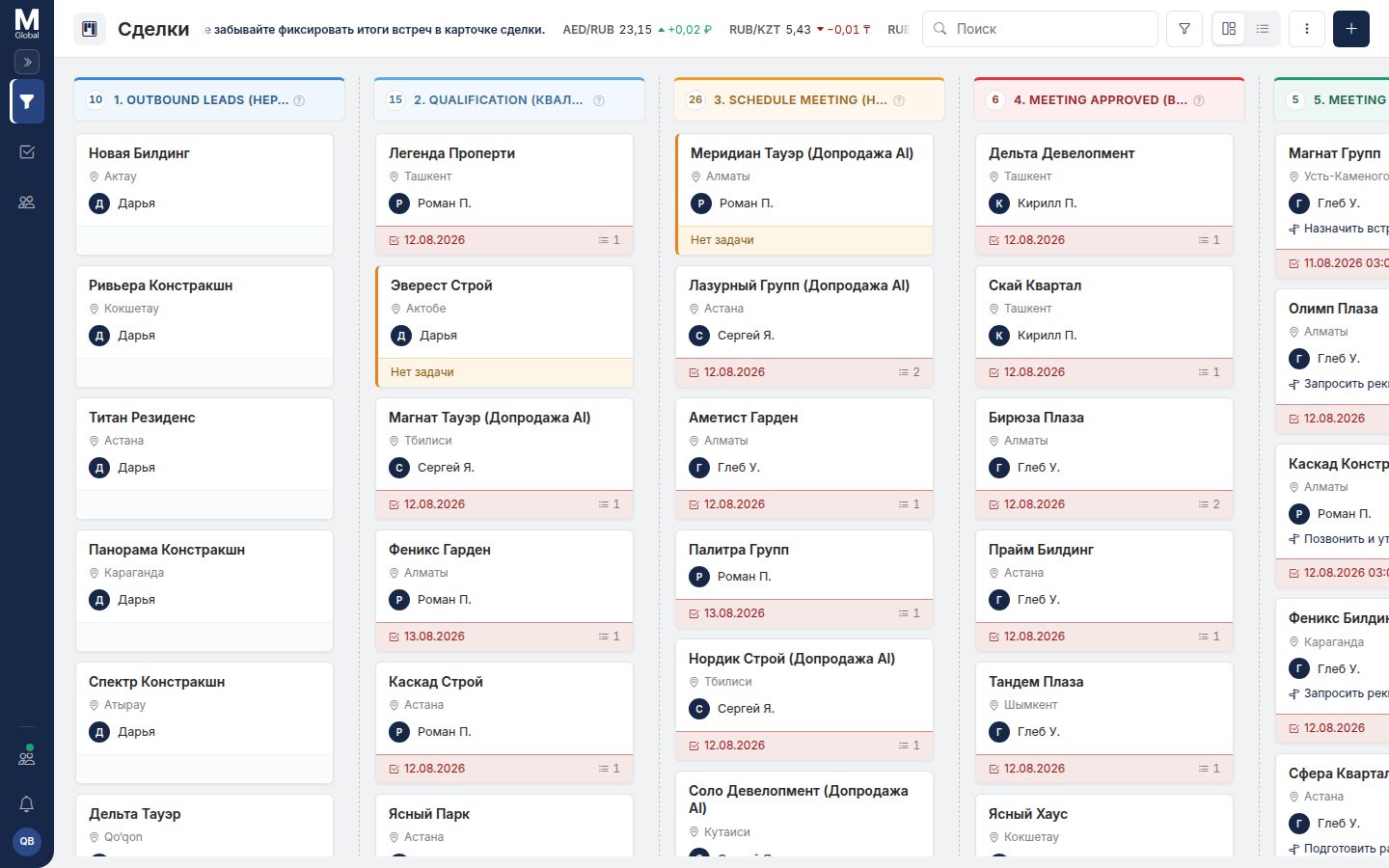Click calendar task icon on Каскад Строй card

pos(395,769)
